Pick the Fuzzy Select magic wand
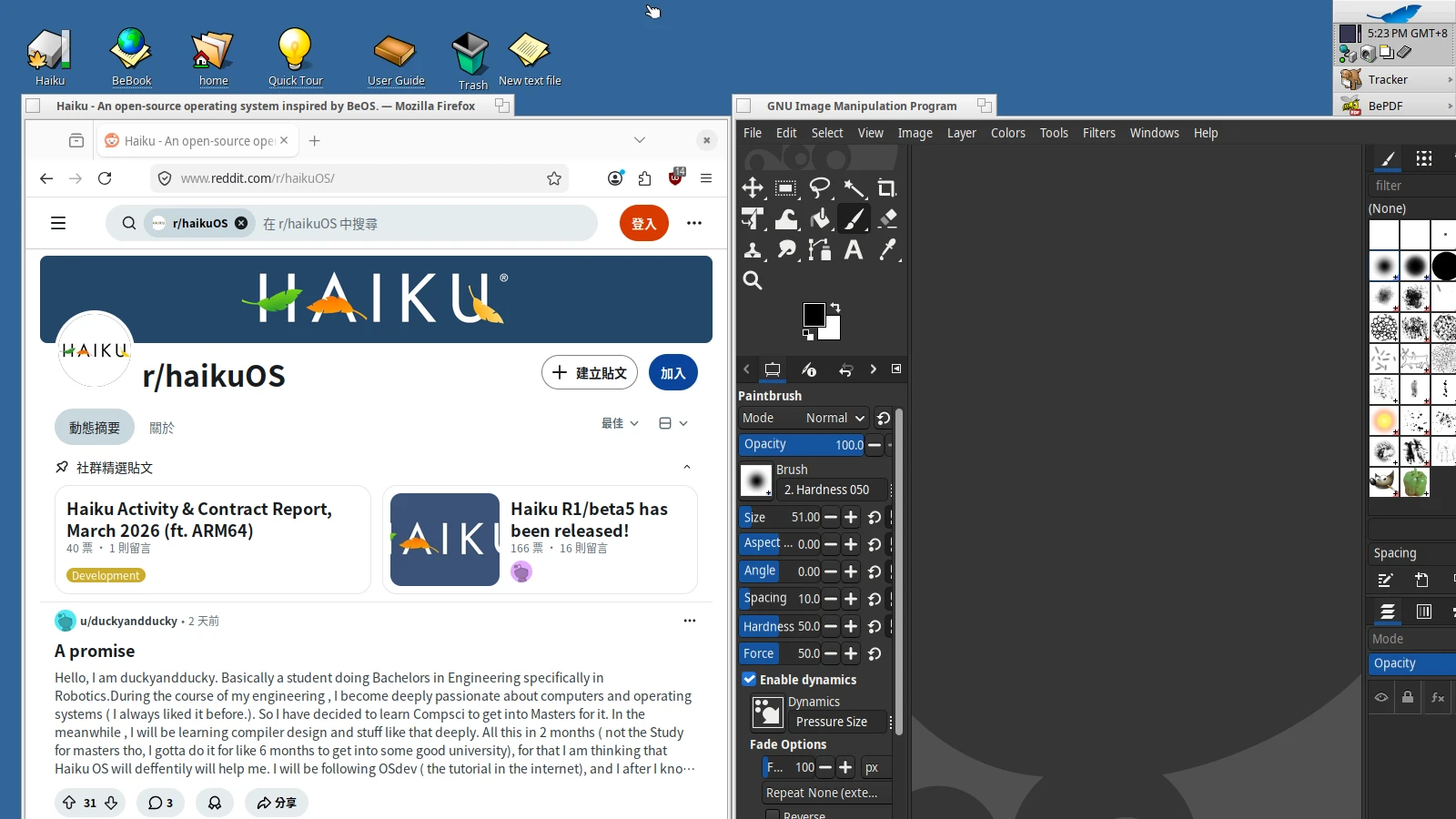 click(854, 188)
